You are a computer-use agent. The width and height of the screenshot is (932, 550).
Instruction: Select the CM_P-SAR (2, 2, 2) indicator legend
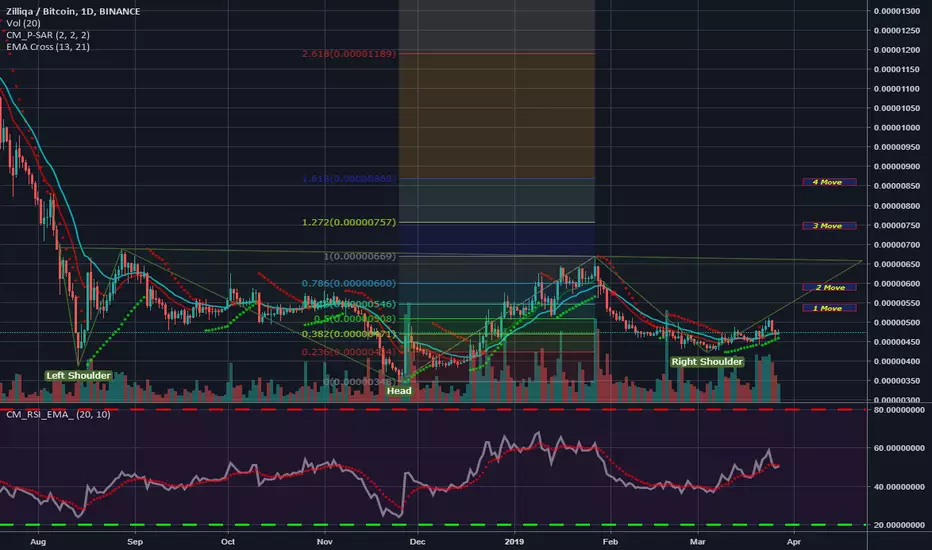48,35
